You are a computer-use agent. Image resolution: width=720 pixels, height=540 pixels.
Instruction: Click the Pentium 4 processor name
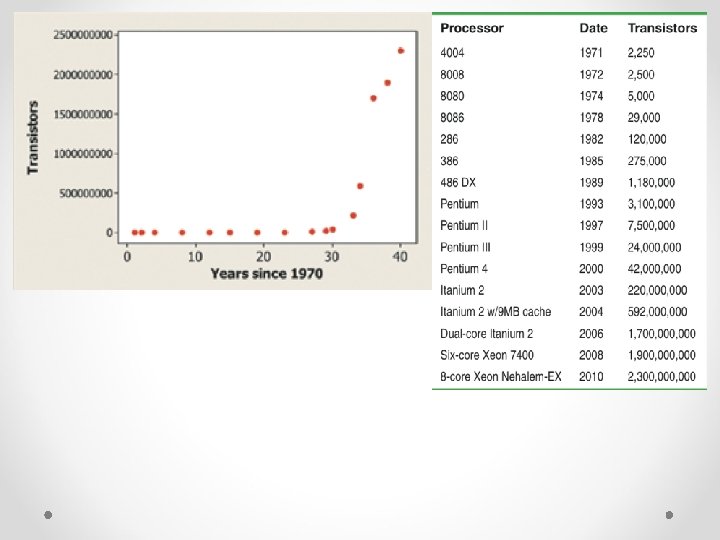[x=464, y=269]
